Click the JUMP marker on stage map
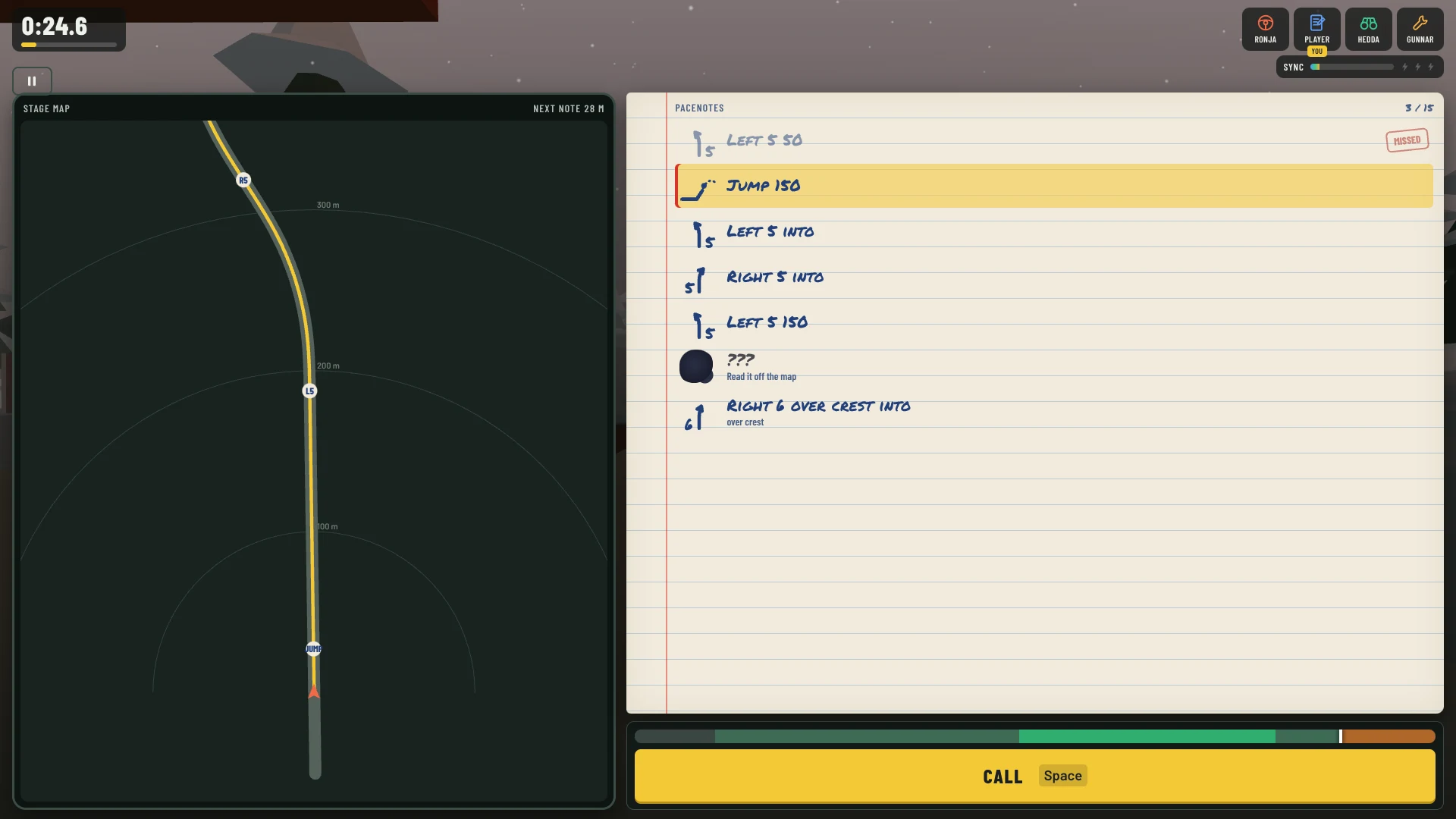 click(313, 648)
